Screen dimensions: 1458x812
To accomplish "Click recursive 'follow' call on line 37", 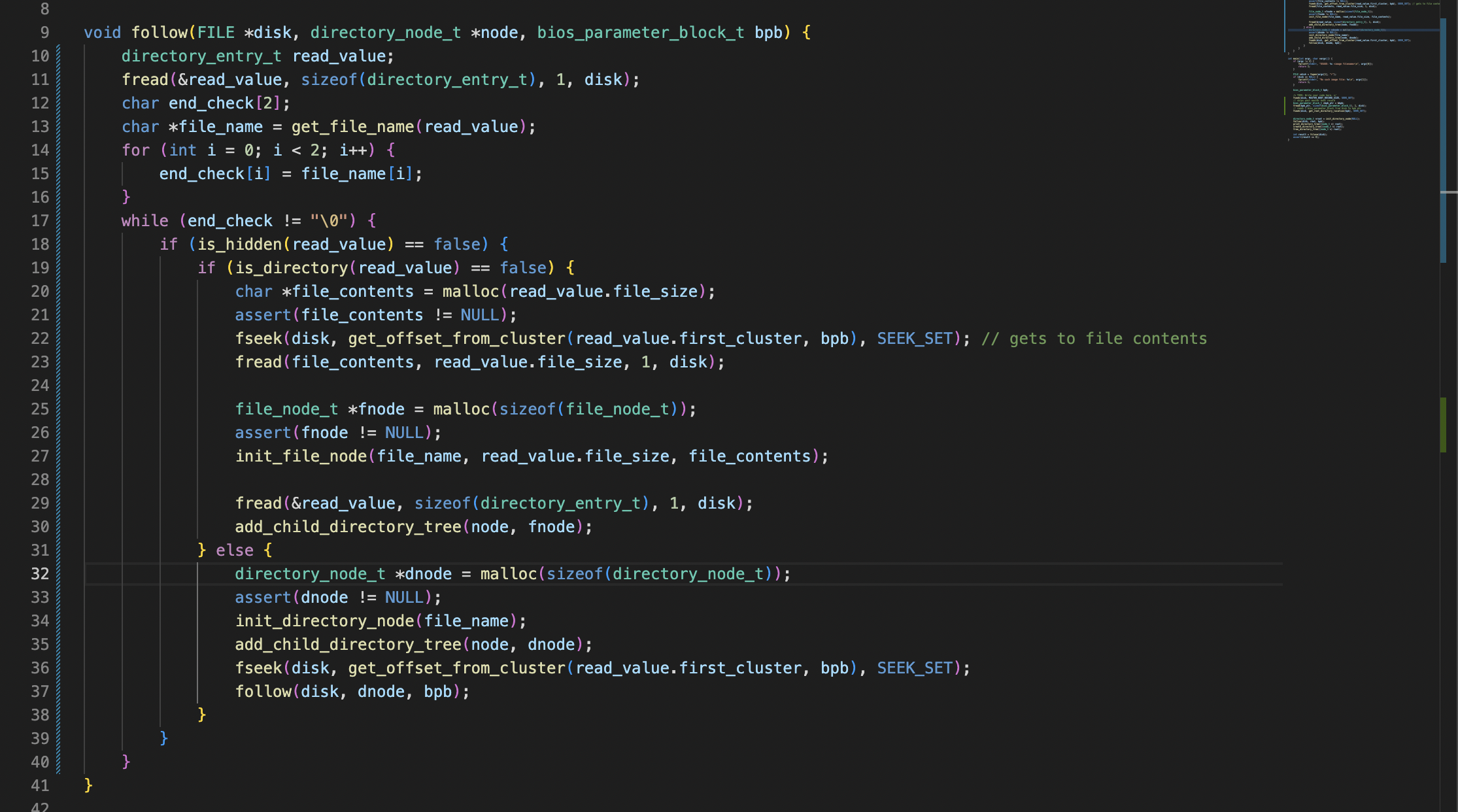I will tap(263, 692).
